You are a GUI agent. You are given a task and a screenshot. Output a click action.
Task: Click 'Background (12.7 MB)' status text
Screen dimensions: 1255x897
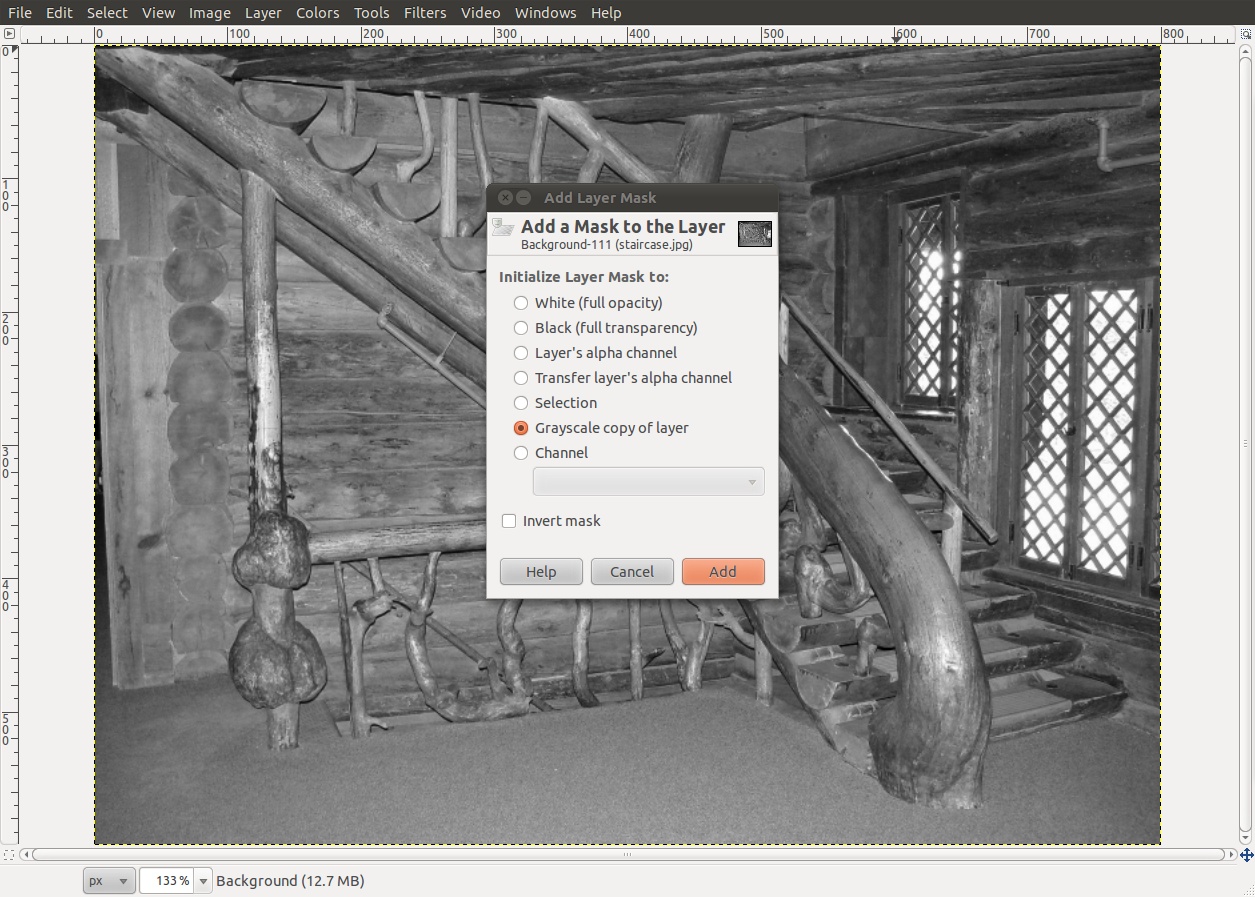(x=290, y=881)
